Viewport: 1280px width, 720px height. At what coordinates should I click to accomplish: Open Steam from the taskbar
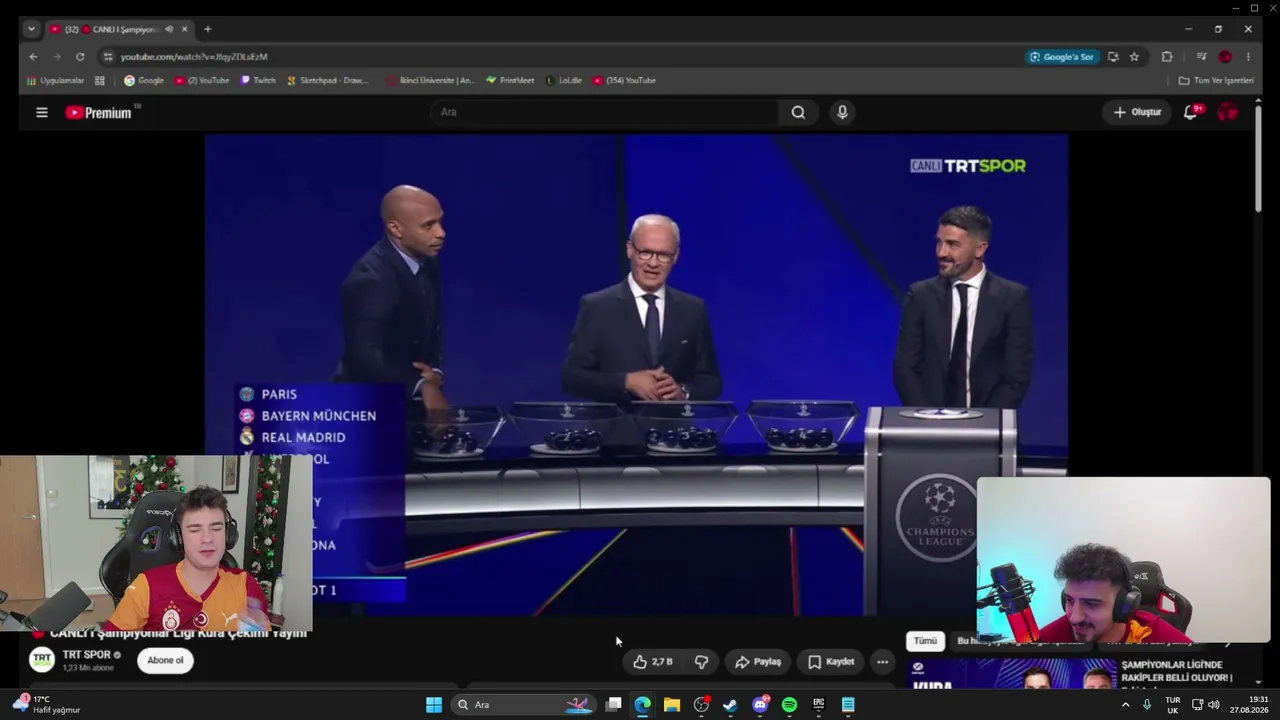pyautogui.click(x=731, y=705)
